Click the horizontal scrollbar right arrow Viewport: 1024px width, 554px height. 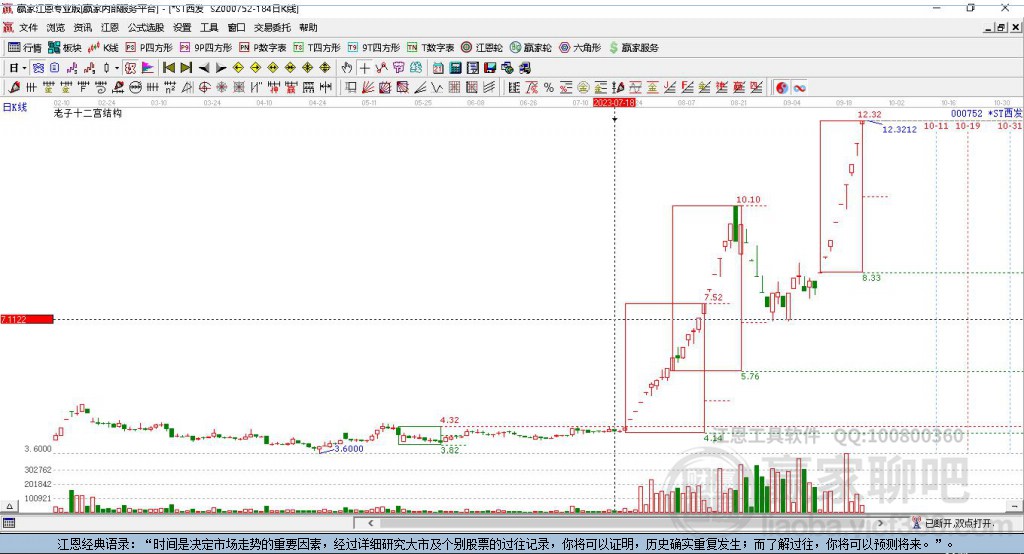880,523
